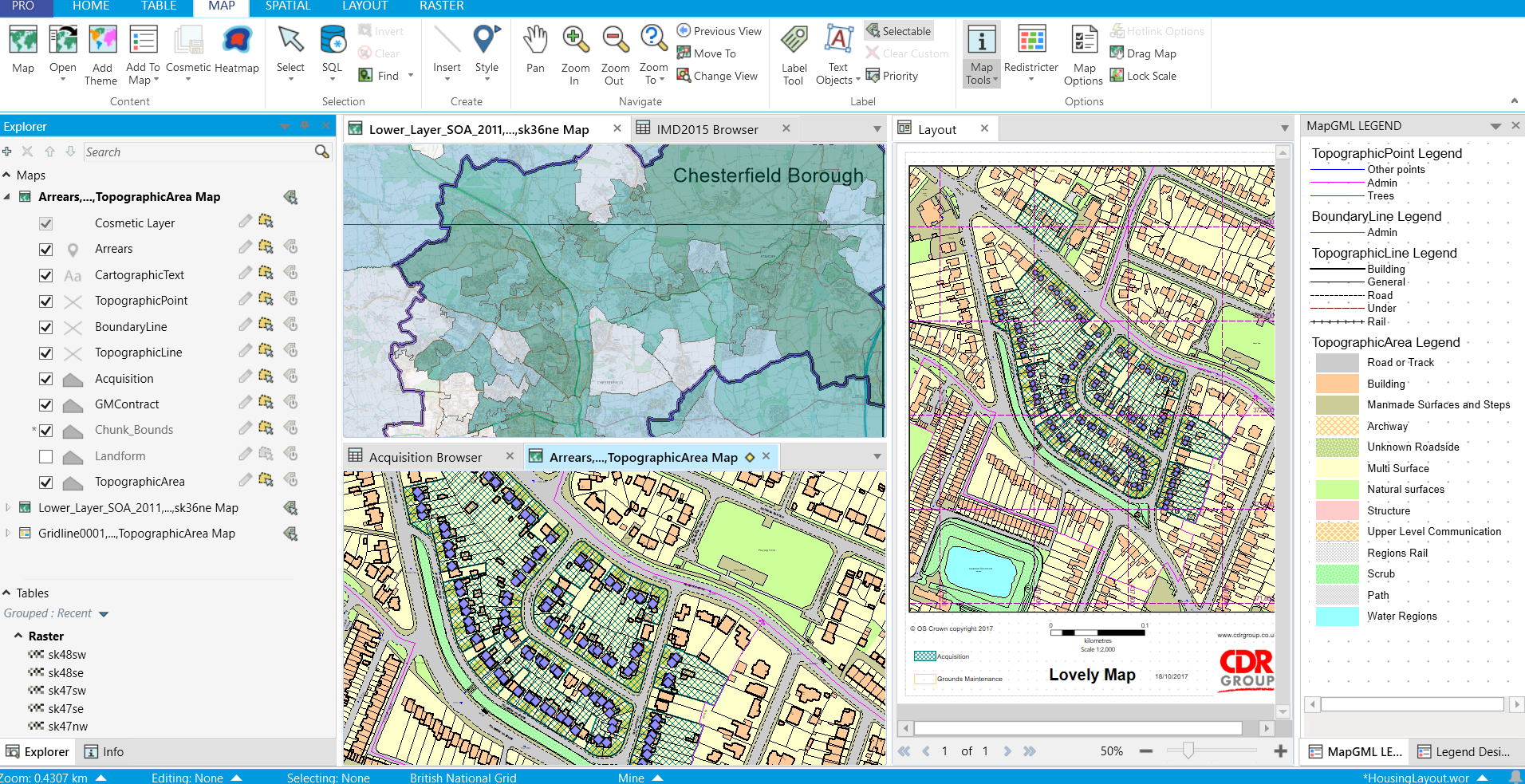Open the LAYOUT ribbon tab

tap(365, 6)
